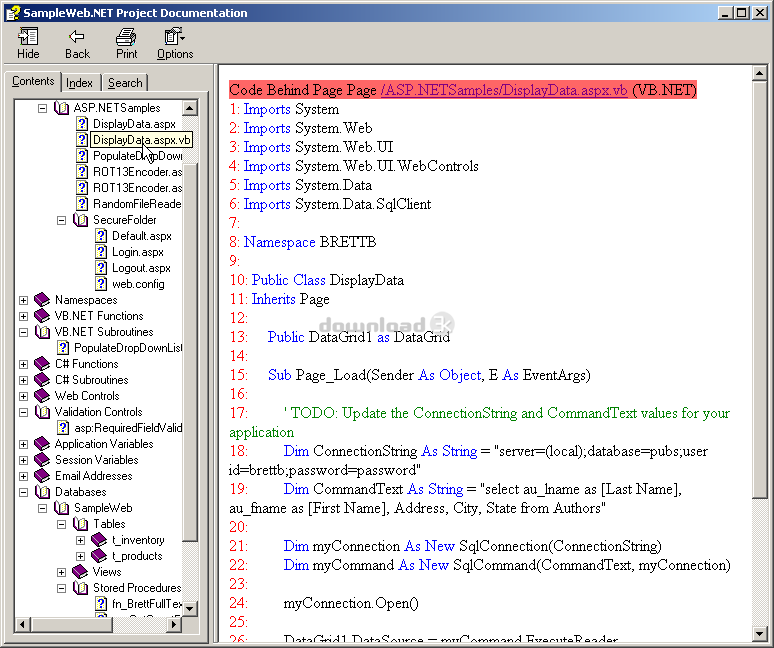Open the Options toolbar icon
The height and width of the screenshot is (648, 774).
(x=174, y=37)
